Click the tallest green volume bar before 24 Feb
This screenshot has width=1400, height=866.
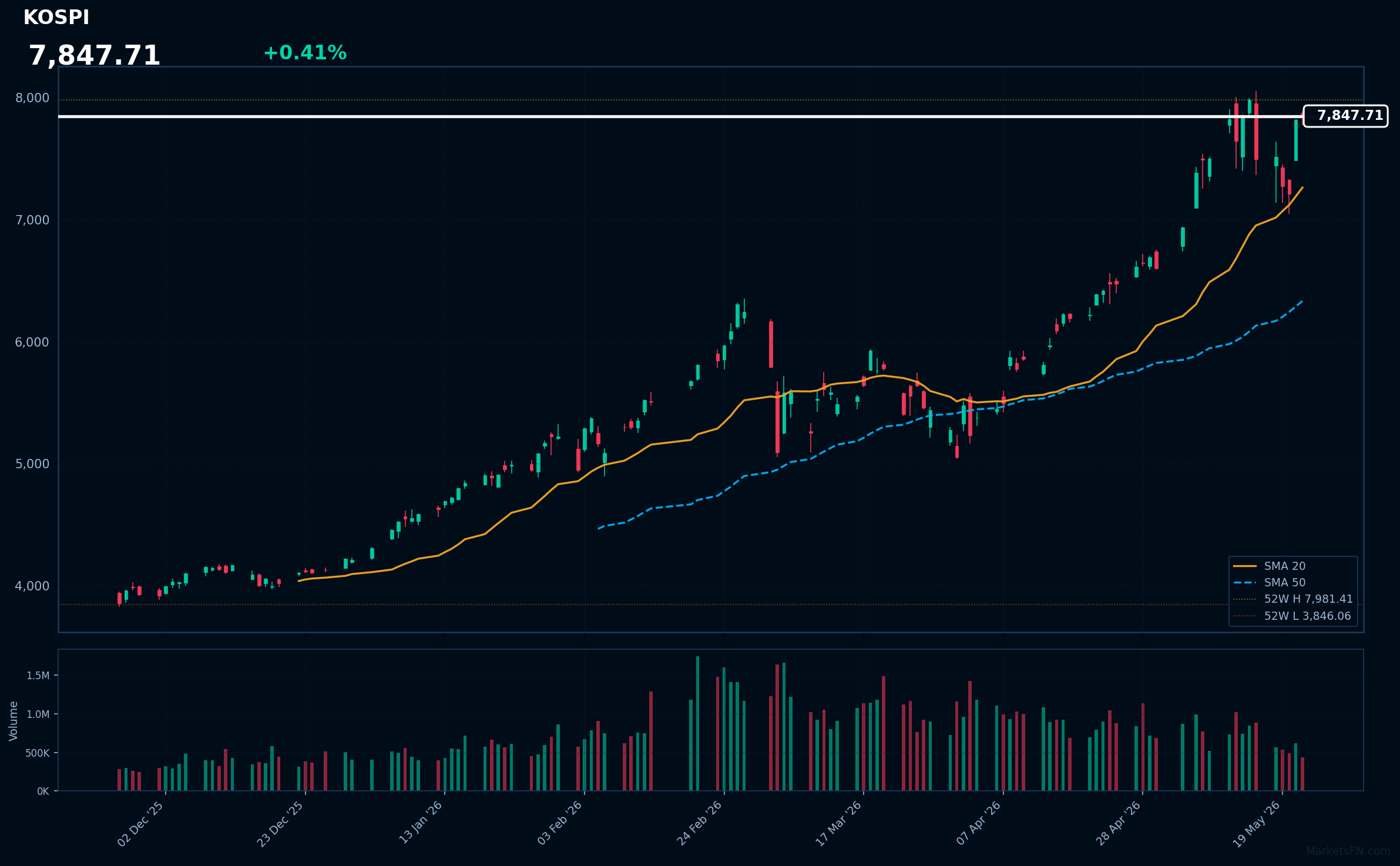[697, 724]
